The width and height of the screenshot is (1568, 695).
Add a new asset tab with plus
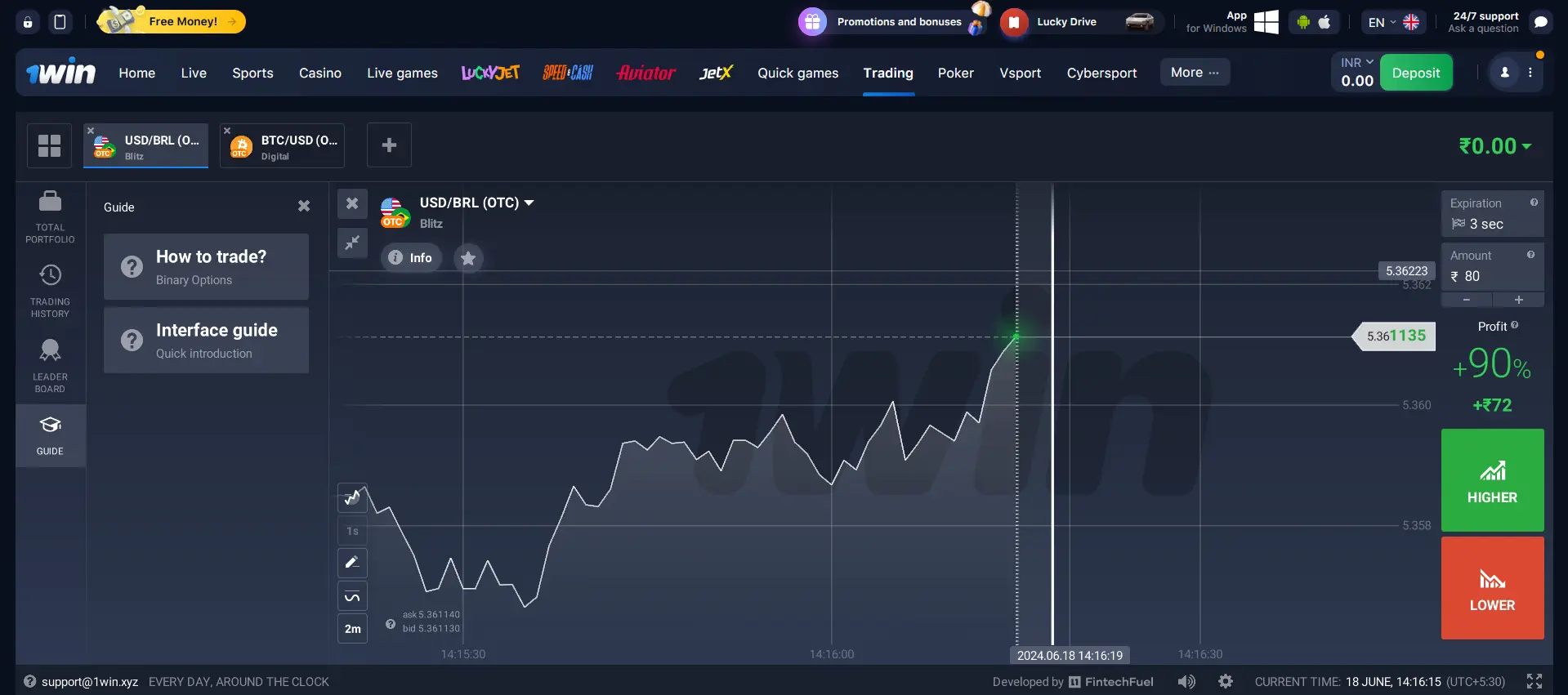(389, 145)
